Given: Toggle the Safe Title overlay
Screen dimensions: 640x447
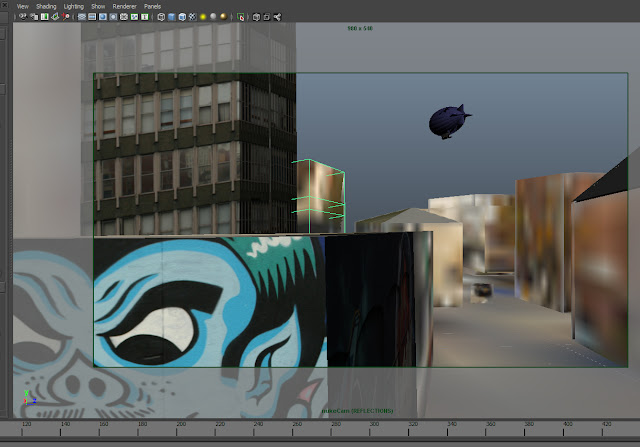Looking at the screenshot, I should tap(144, 17).
